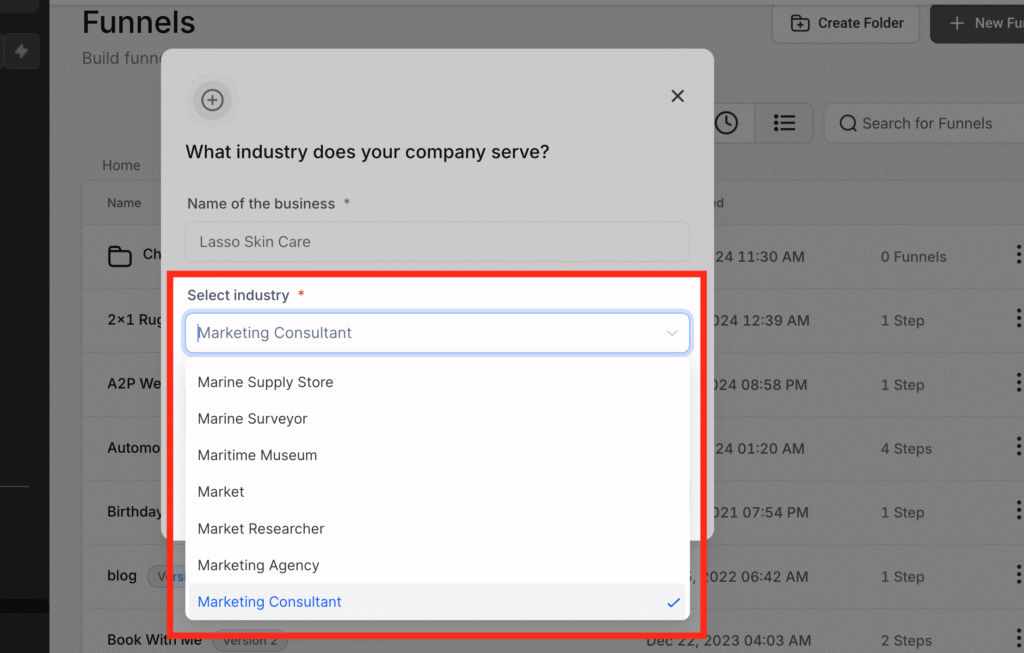Open three-dot menu for the 0 Funnels row

tap(1018, 256)
